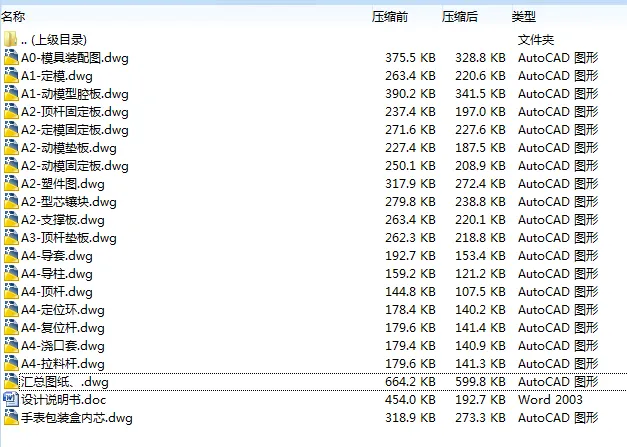Select the file name A4-导套.dwg
Viewport: 627px width, 447px height.
pos(57,256)
